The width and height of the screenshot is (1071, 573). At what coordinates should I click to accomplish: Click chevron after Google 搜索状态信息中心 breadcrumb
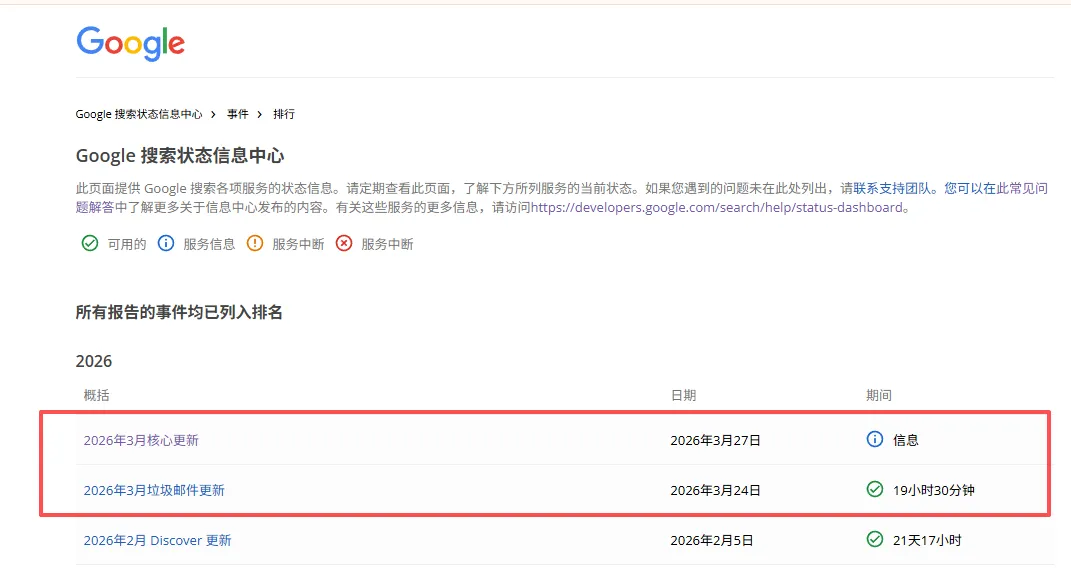(213, 114)
